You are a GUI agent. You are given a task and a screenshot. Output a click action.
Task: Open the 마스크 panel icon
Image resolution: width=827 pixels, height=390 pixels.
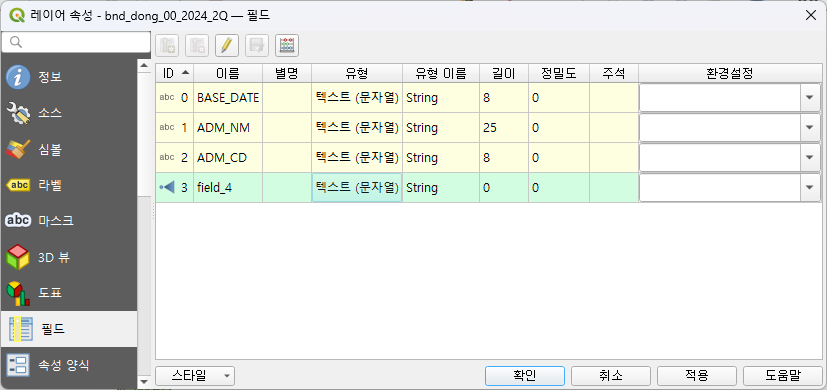[18, 221]
